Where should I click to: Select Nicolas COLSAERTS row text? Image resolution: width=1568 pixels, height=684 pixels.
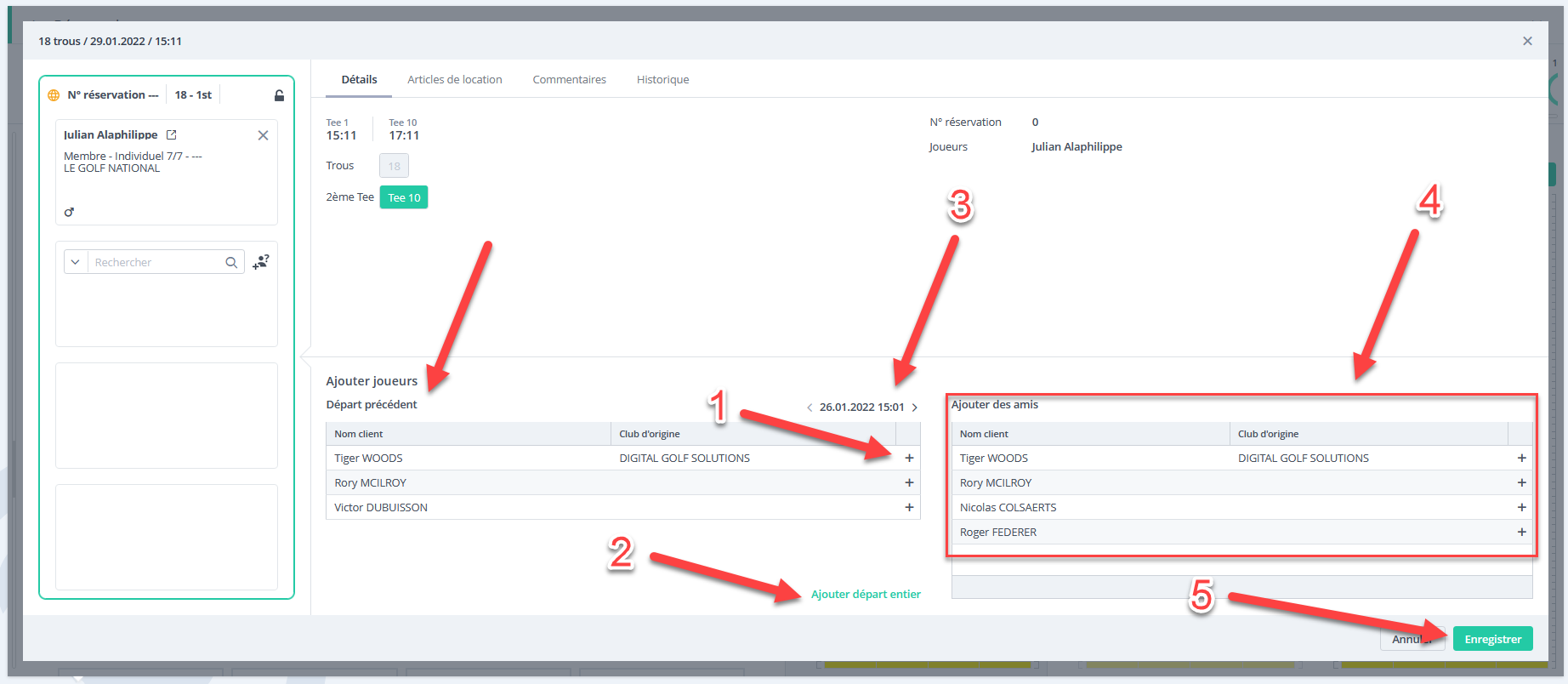pos(1008,507)
